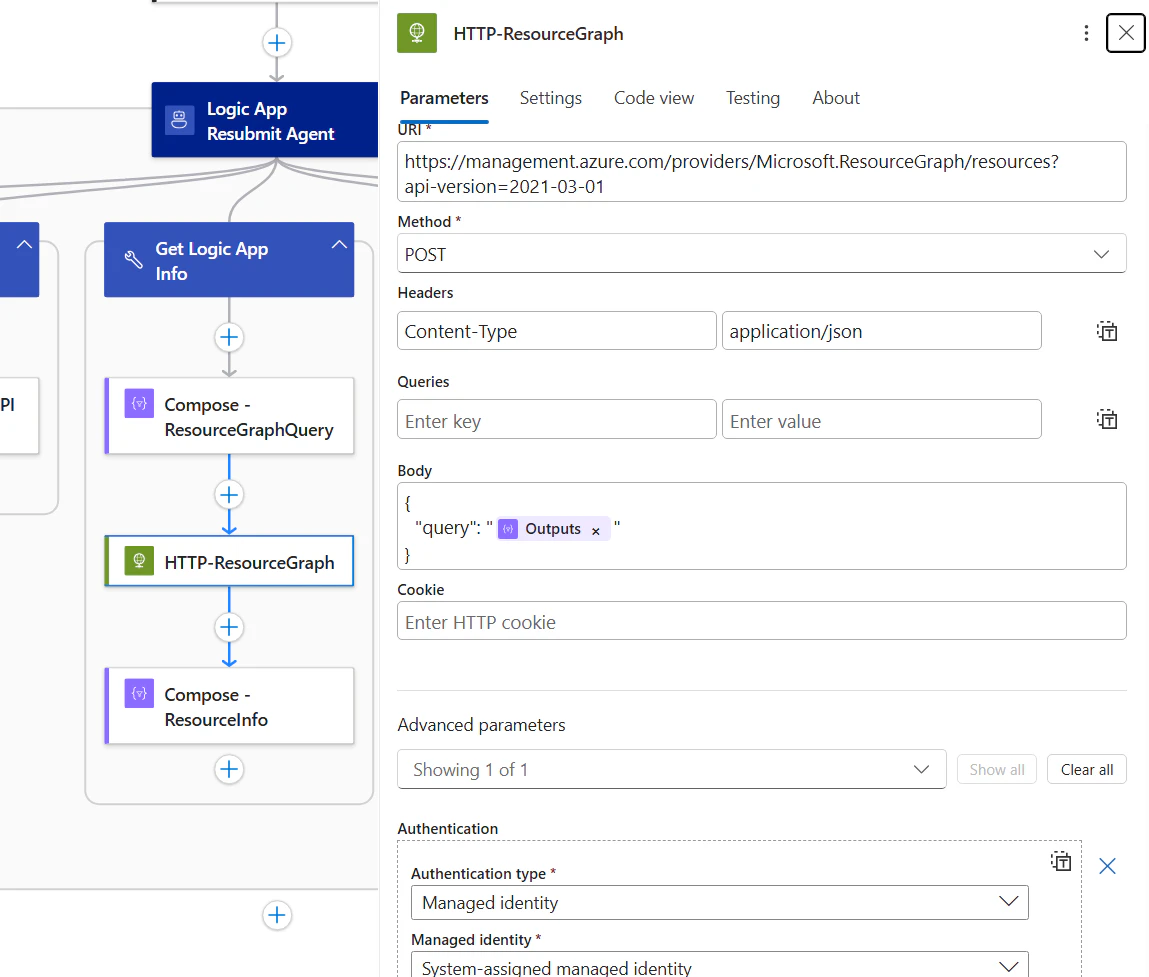This screenshot has width=1149, height=977.
Task: Add step above Logic App Resubmit Agent
Action: (276, 43)
